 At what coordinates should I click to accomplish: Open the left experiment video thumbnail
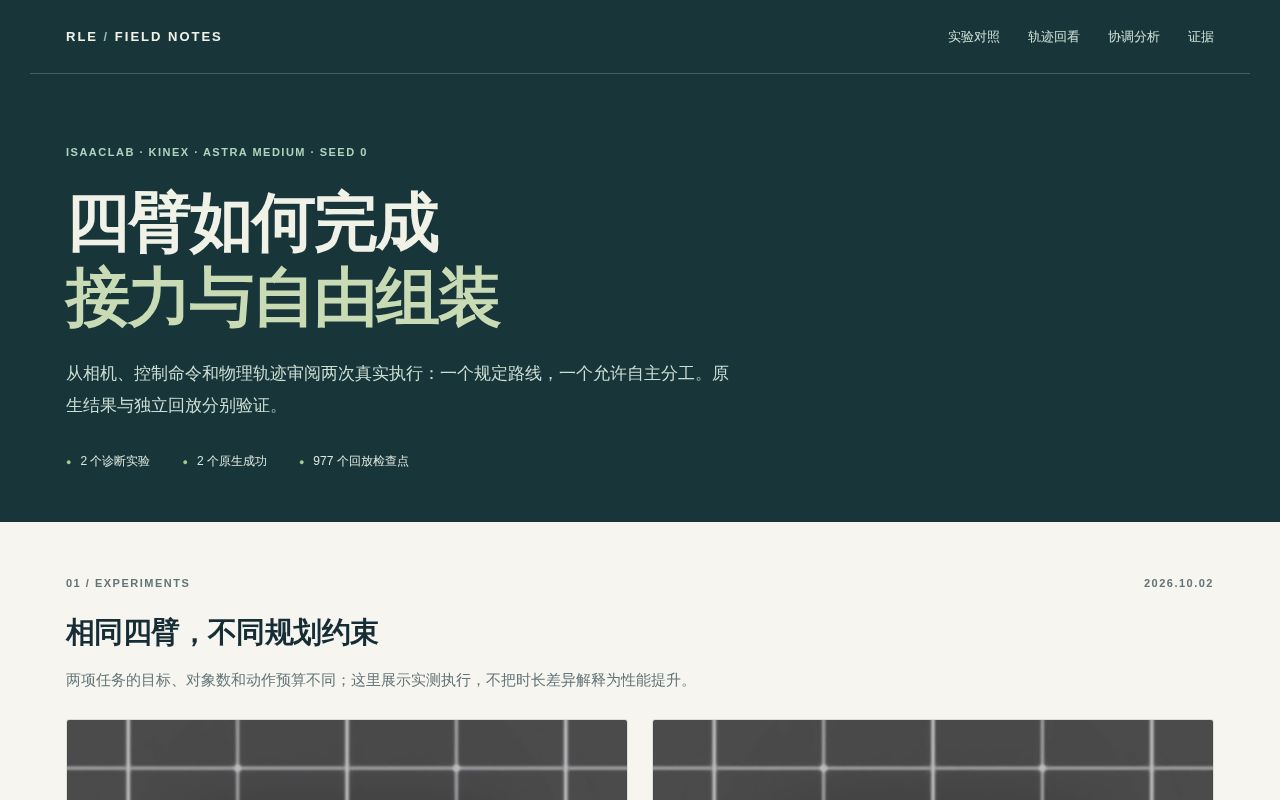pyautogui.click(x=347, y=760)
